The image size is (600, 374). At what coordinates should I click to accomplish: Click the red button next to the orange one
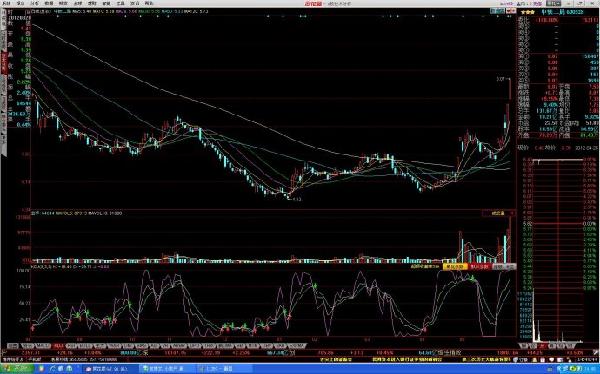[x=479, y=266]
